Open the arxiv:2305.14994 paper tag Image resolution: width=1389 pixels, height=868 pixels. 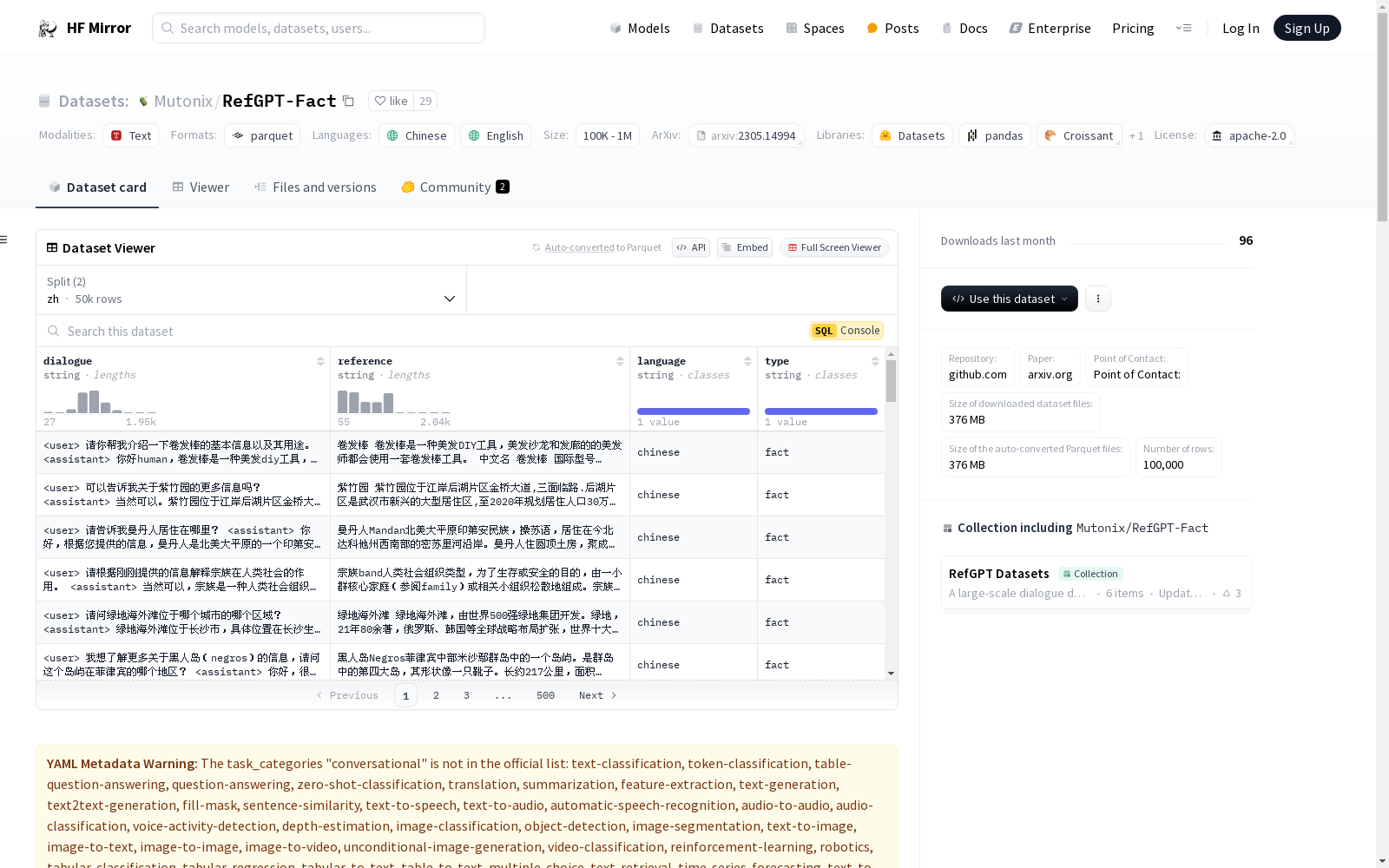pyautogui.click(x=746, y=135)
